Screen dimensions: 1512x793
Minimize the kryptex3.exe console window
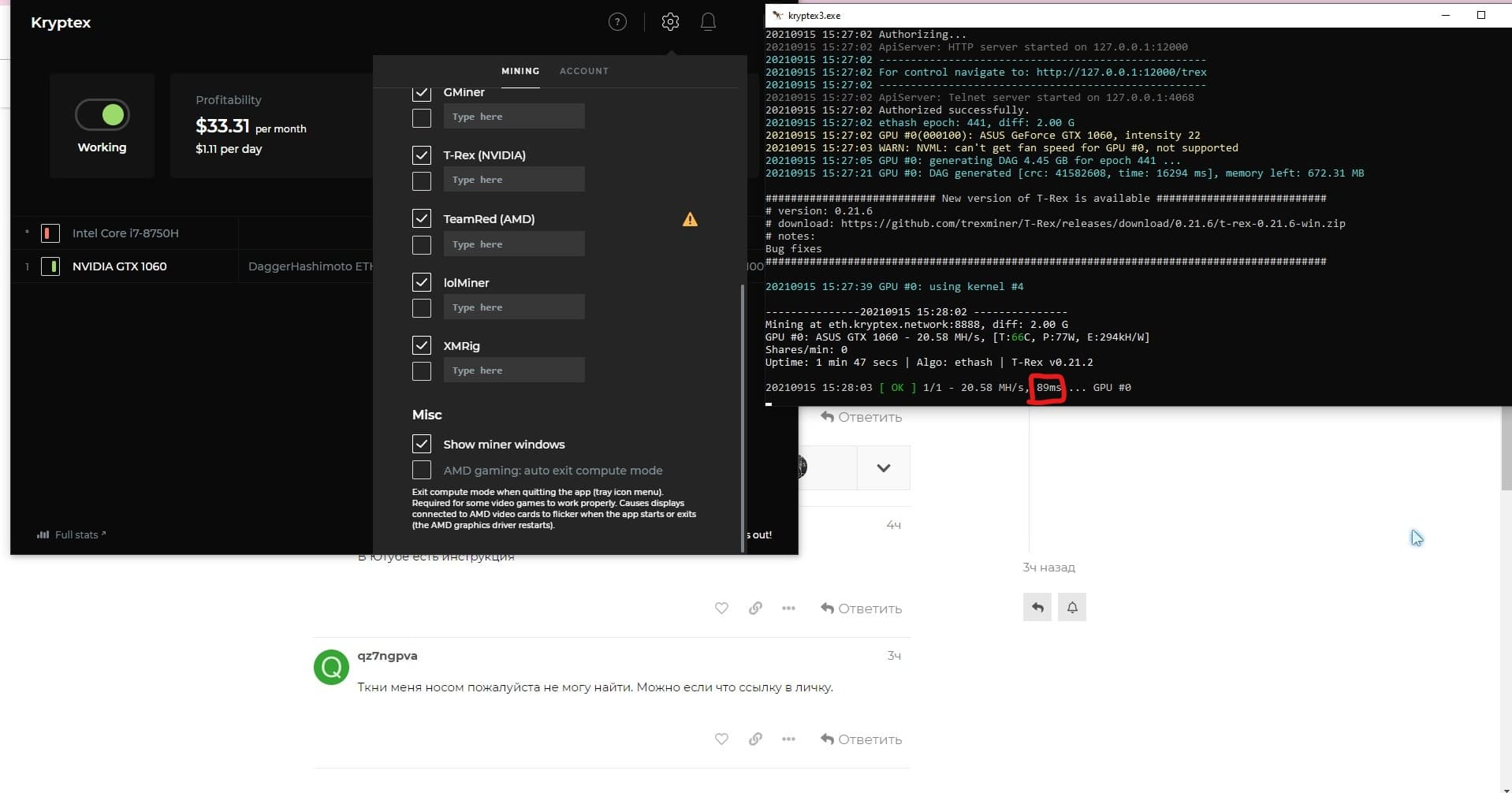pos(1446,15)
